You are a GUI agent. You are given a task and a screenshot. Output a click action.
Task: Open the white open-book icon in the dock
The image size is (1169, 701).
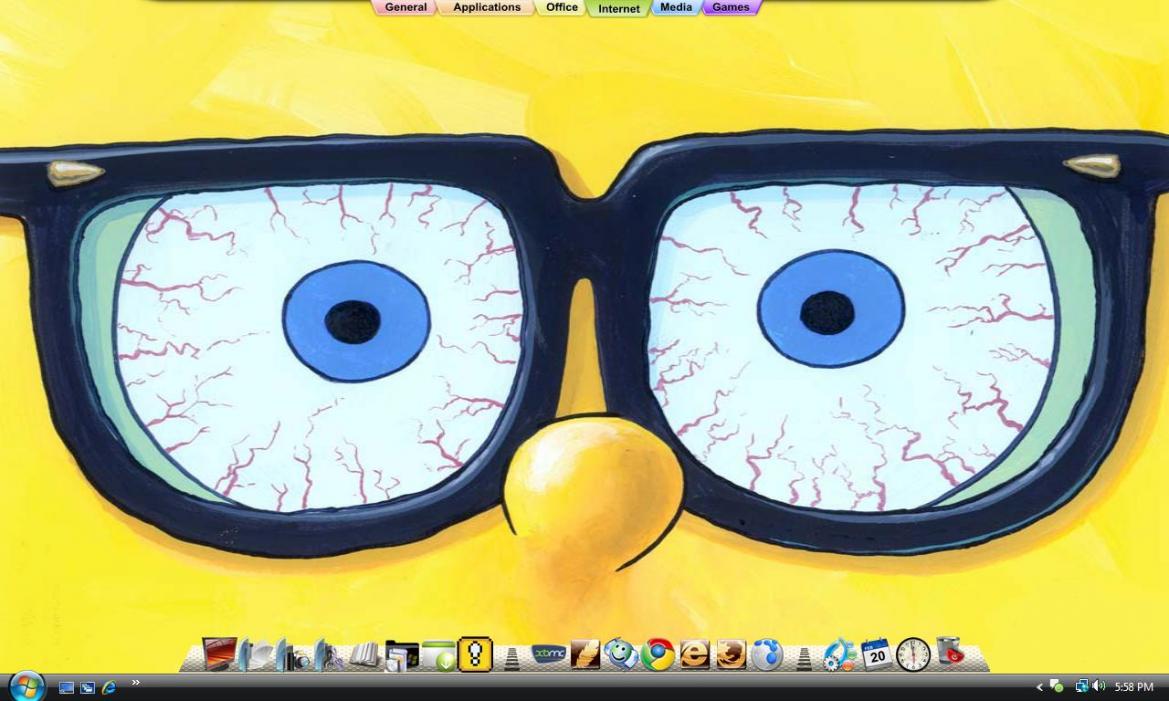(x=365, y=656)
